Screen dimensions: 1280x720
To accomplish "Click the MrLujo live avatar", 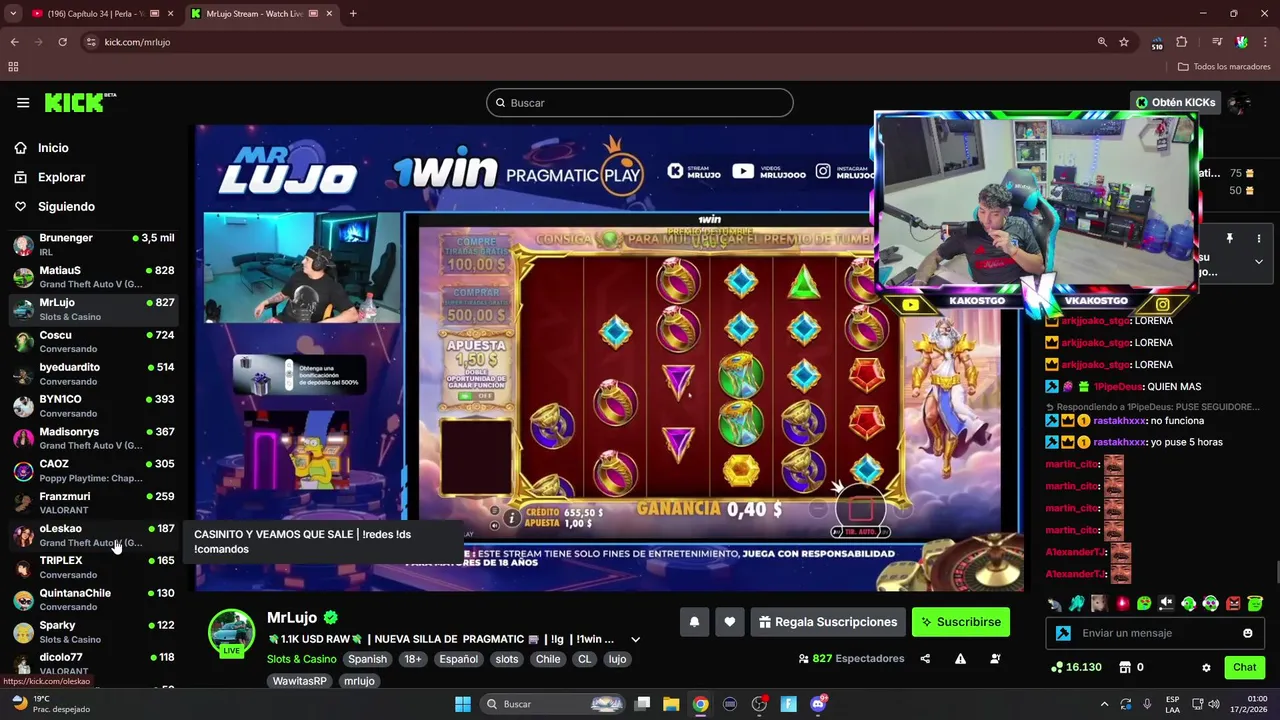I will pos(231,633).
